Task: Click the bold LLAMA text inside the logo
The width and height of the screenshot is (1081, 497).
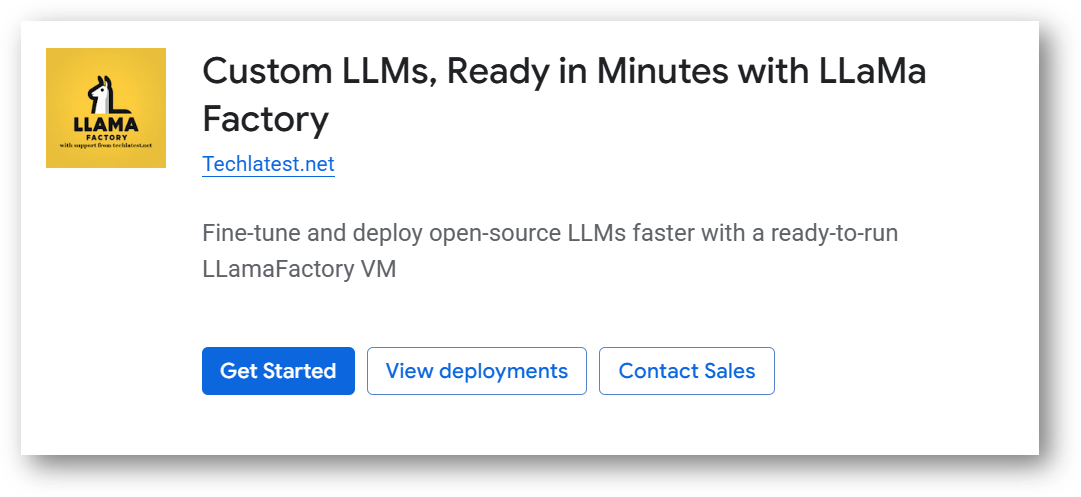Action: [105, 125]
